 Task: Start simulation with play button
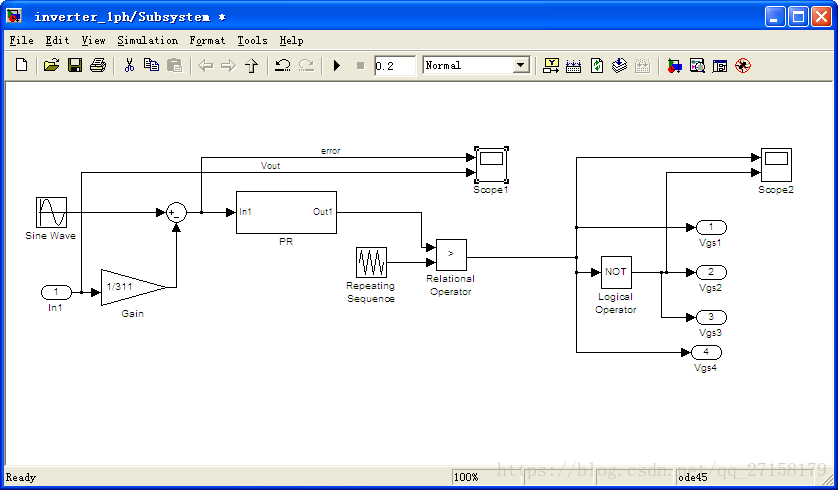point(337,66)
